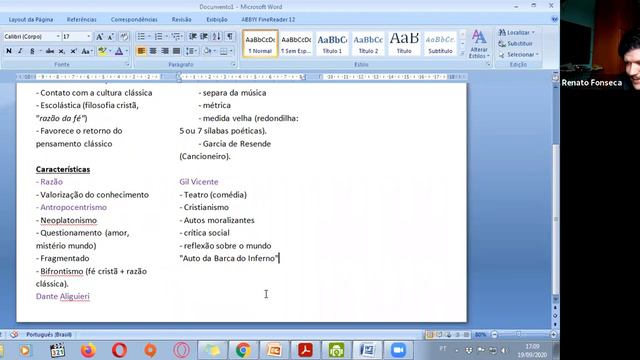The height and width of the screenshot is (360, 640).
Task: Click the bullets list icon
Action: tap(141, 36)
